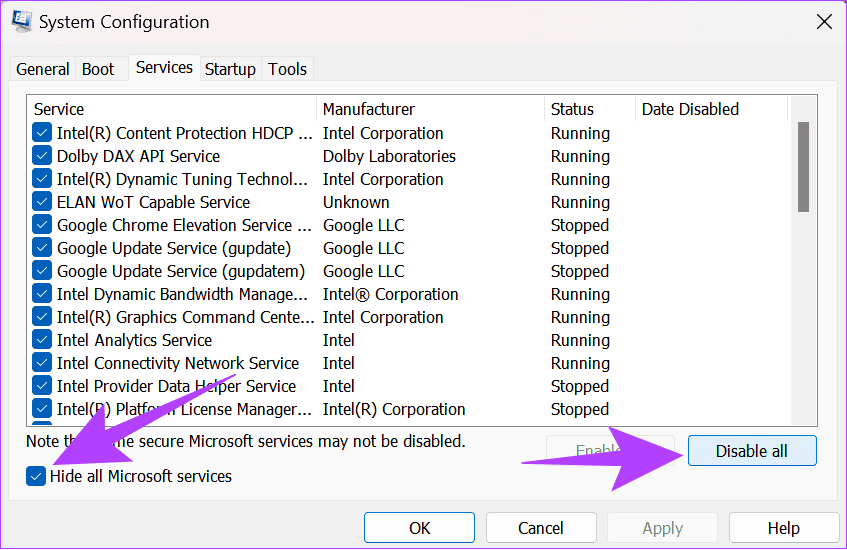847x550 pixels.
Task: Open Help for System Configuration
Action: [x=783, y=528]
